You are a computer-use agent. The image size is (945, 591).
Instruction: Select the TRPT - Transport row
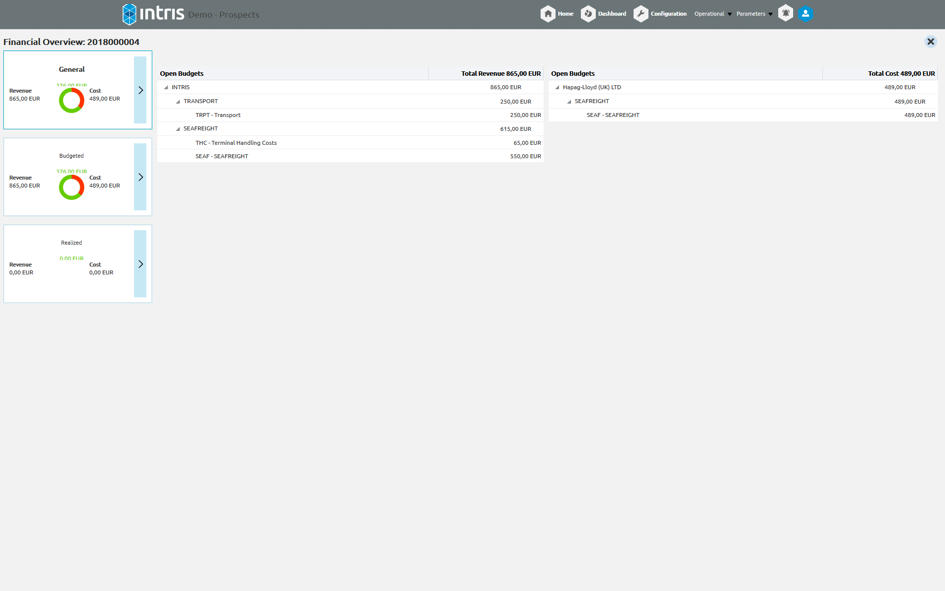coord(218,115)
